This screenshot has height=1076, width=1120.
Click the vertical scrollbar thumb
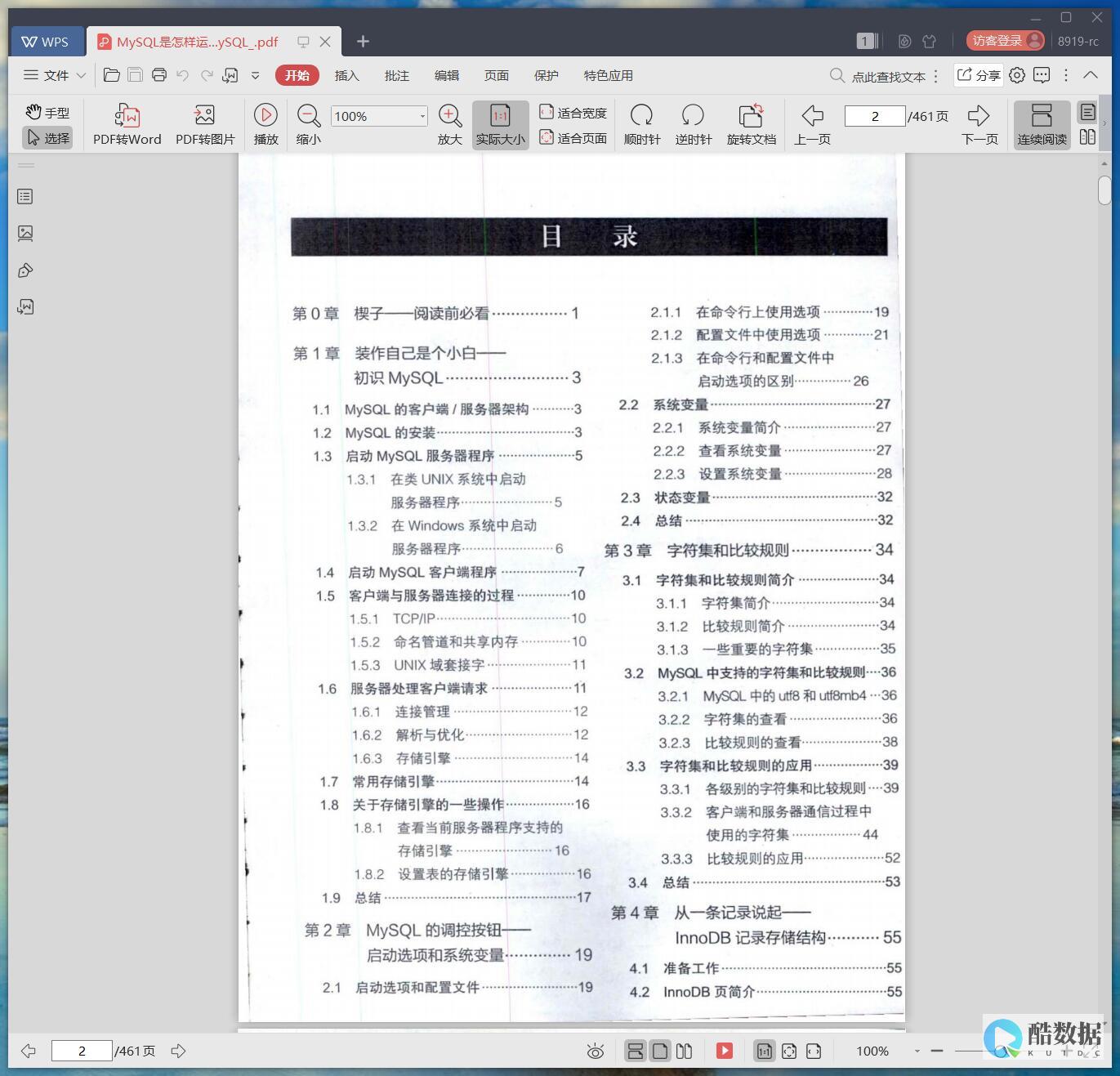pyautogui.click(x=1104, y=190)
